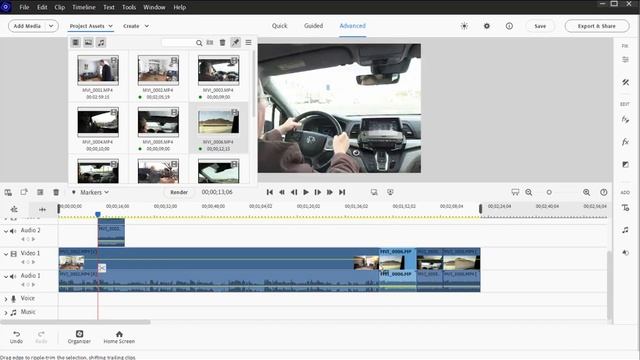Toggle Audio 2 keyframe diamond

click(28, 239)
